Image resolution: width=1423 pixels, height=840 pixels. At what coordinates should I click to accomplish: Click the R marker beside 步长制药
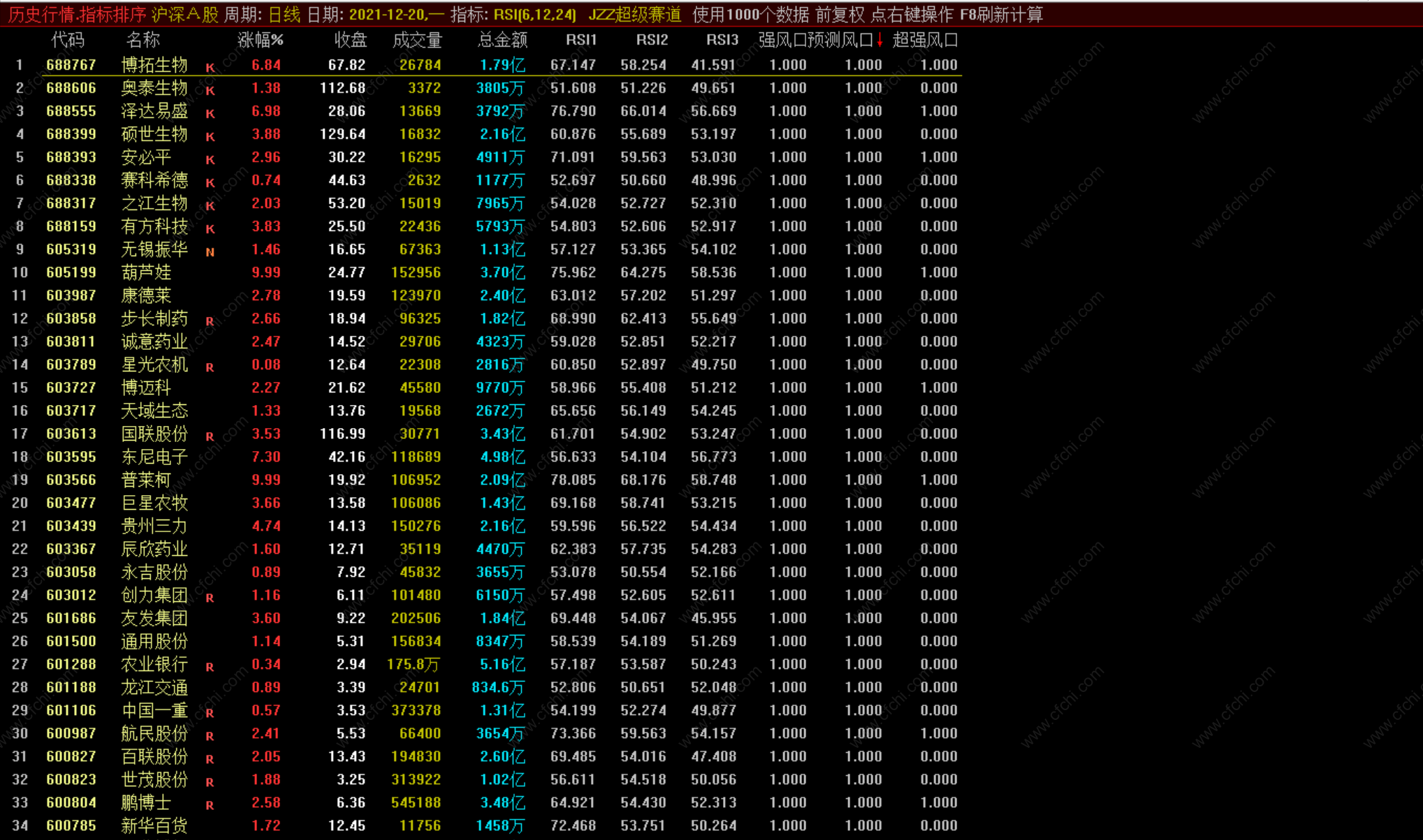click(x=210, y=321)
